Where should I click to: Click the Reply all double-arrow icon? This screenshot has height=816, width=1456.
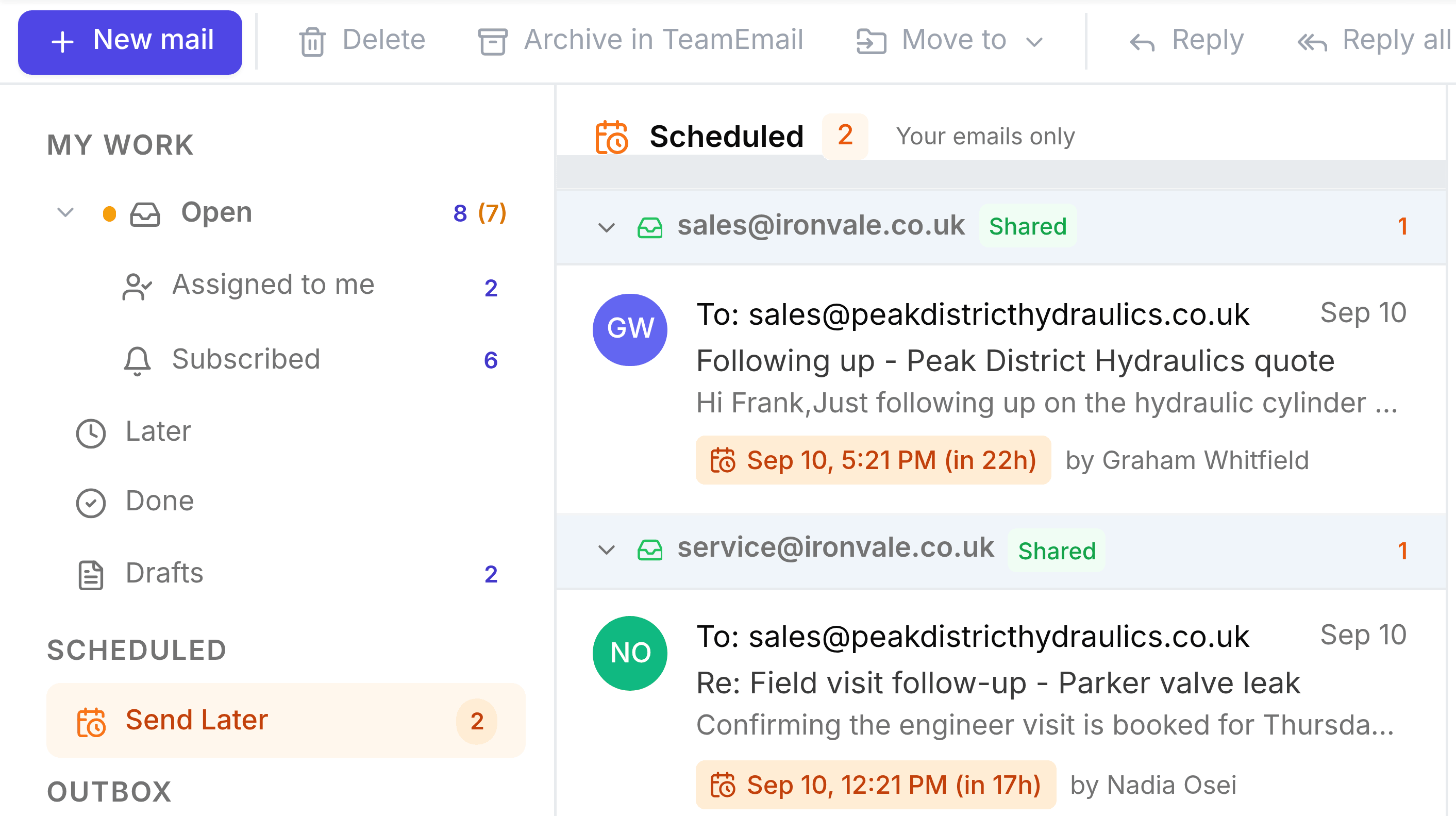click(1312, 42)
